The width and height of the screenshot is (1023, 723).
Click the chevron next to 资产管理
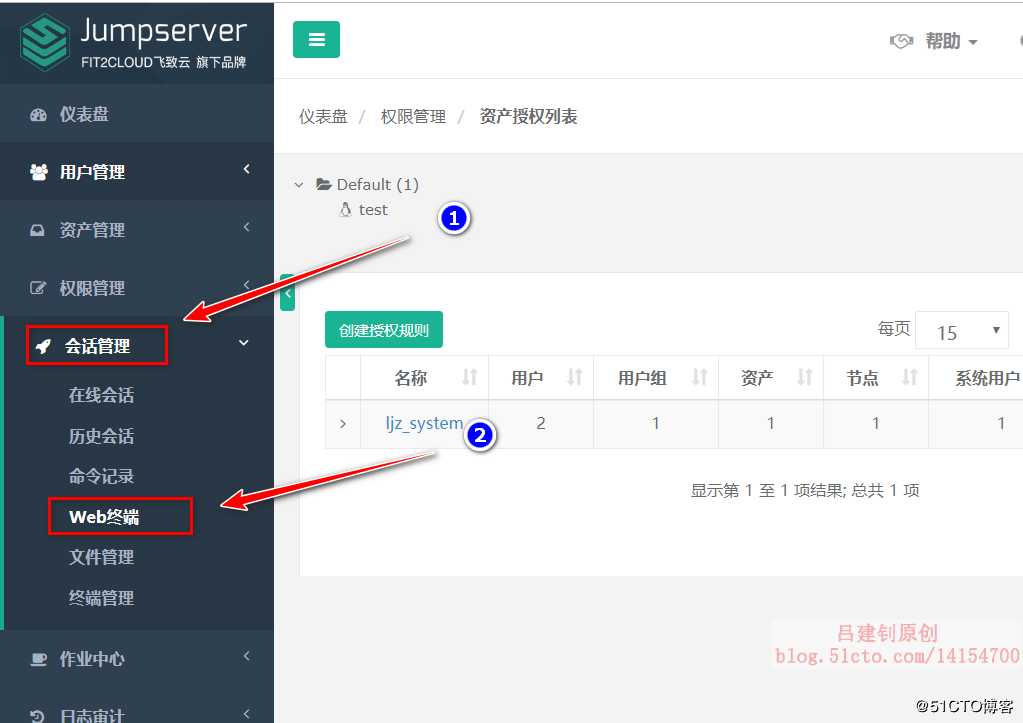click(247, 227)
